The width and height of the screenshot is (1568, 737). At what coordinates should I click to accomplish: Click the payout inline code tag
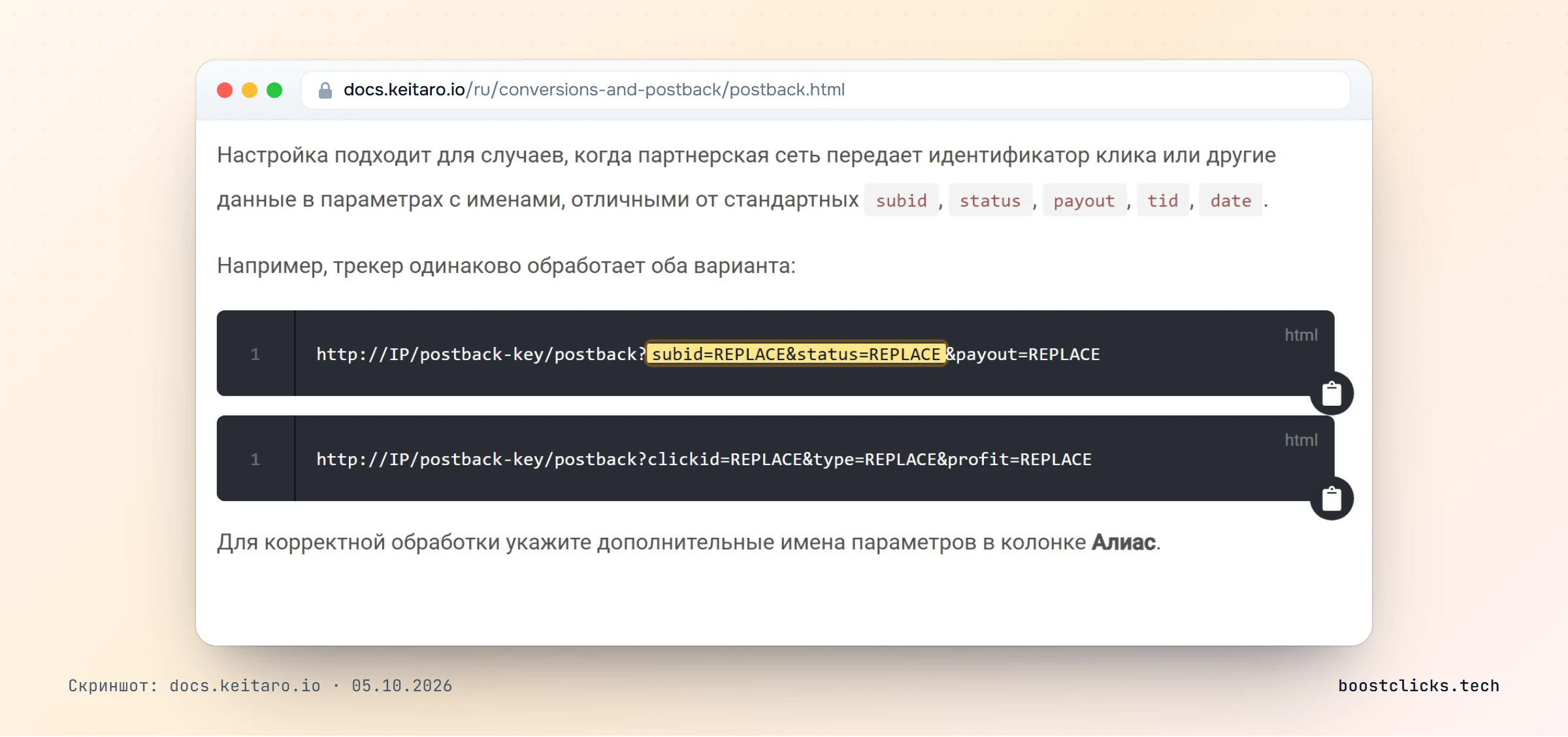[1084, 201]
